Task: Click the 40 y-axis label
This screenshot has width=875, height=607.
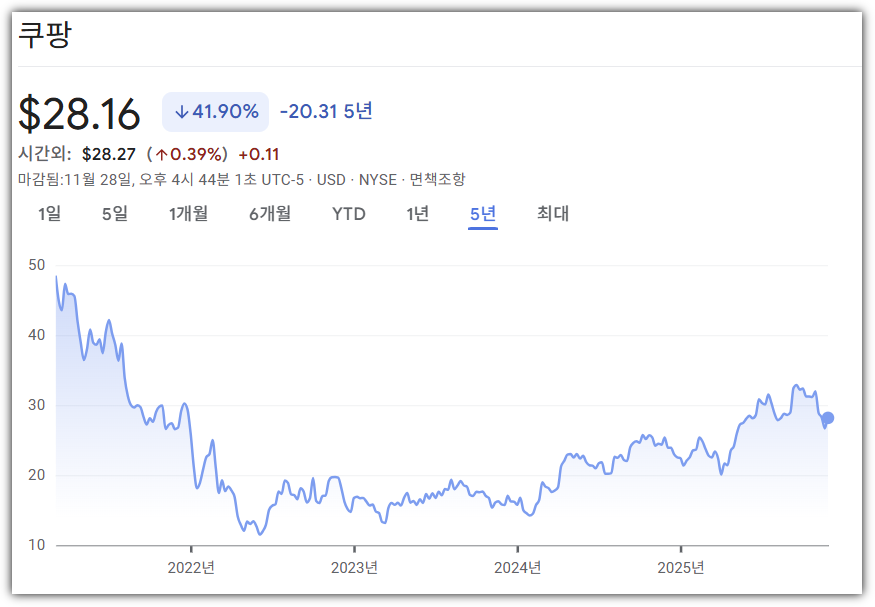Action: (x=37, y=335)
